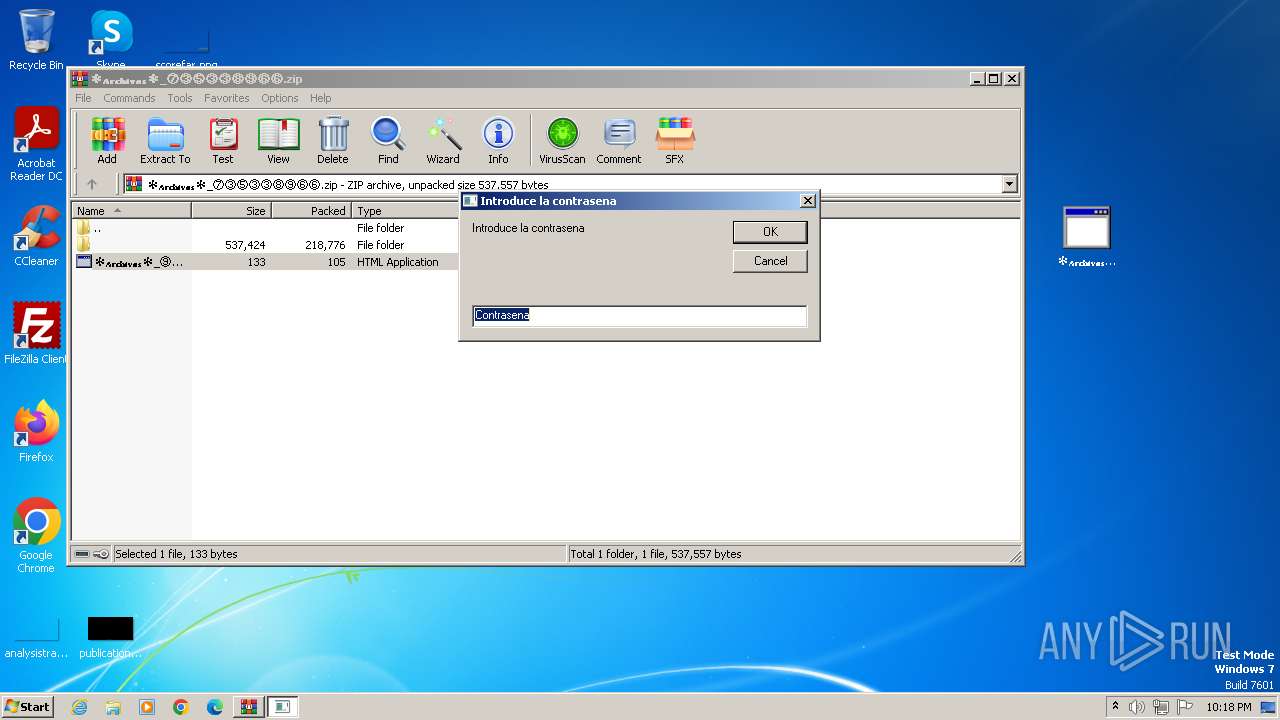Click the Extract To toolbar icon

point(165,140)
